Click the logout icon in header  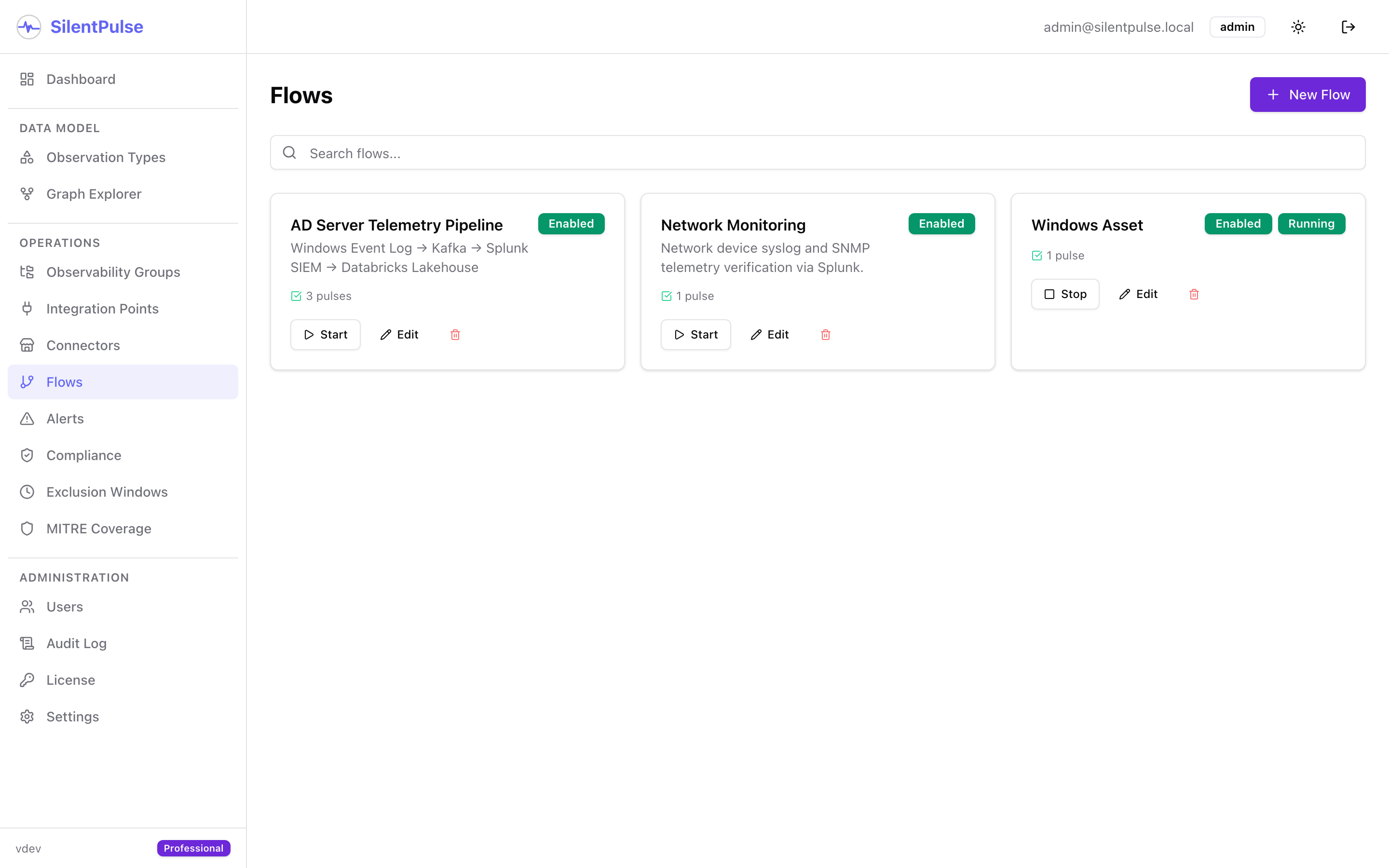pos(1348,27)
